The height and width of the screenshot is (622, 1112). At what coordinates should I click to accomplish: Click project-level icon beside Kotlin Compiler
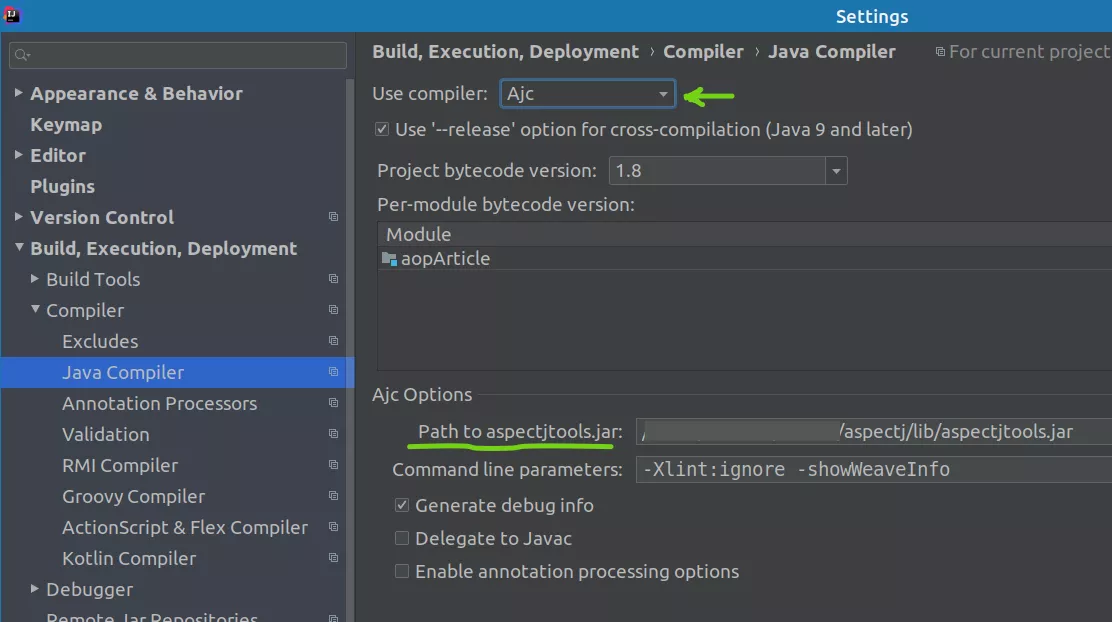click(334, 559)
